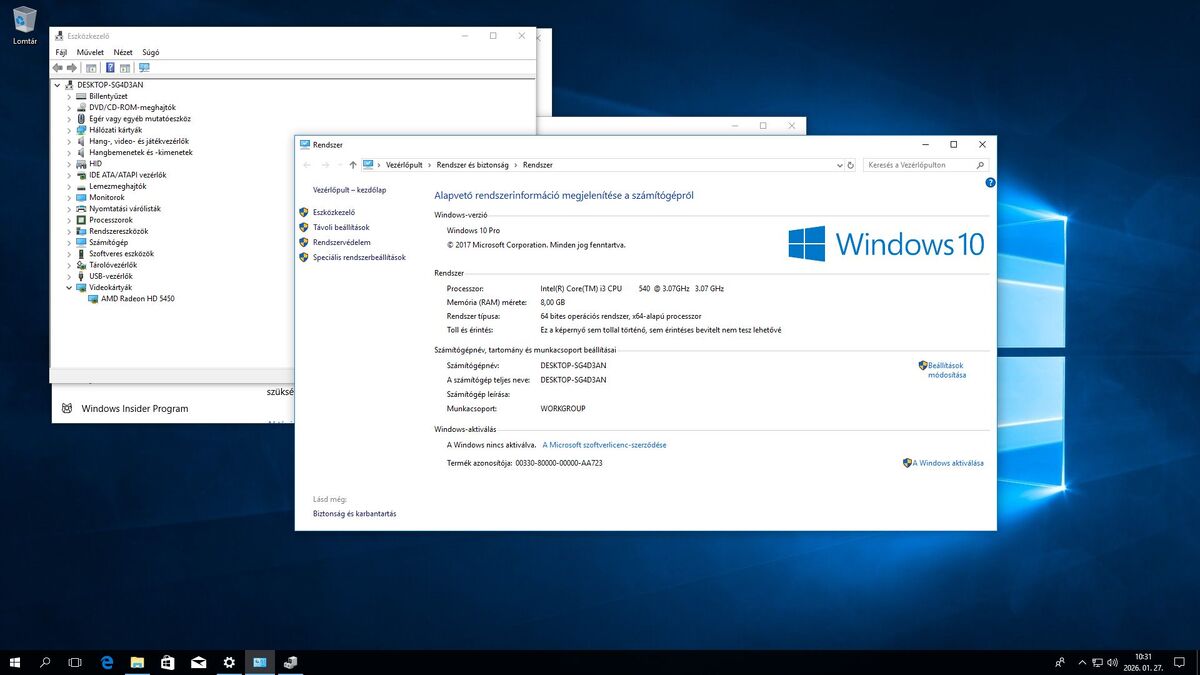Click the Back arrow in Eszközkezelő toolbar
This screenshot has width=1200, height=675.
point(58,68)
